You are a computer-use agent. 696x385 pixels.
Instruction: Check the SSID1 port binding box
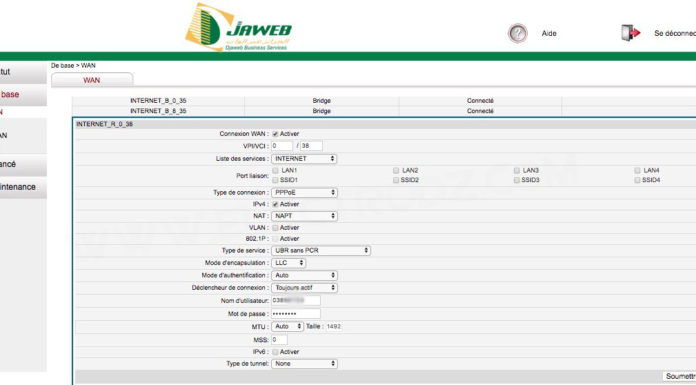coord(275,180)
